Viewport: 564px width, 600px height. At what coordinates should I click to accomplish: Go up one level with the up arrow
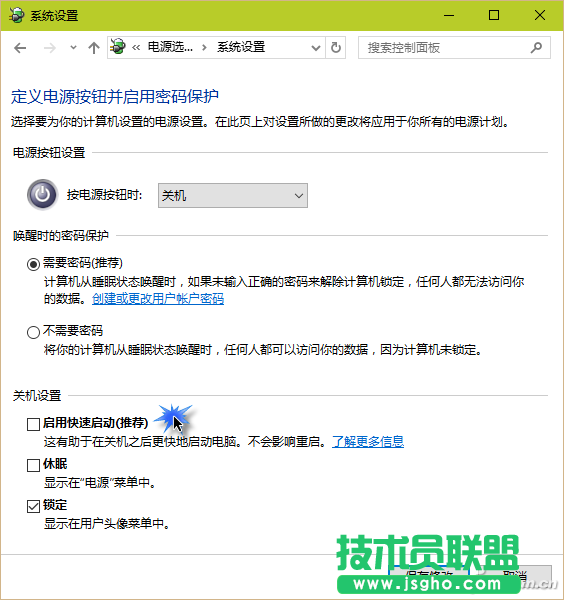click(x=94, y=48)
